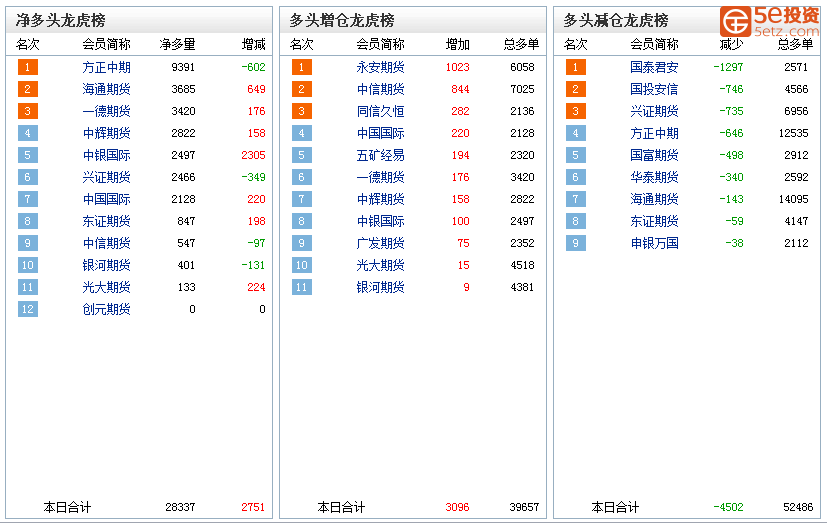
Task: Open 永安期货 member link
Action: [x=380, y=67]
